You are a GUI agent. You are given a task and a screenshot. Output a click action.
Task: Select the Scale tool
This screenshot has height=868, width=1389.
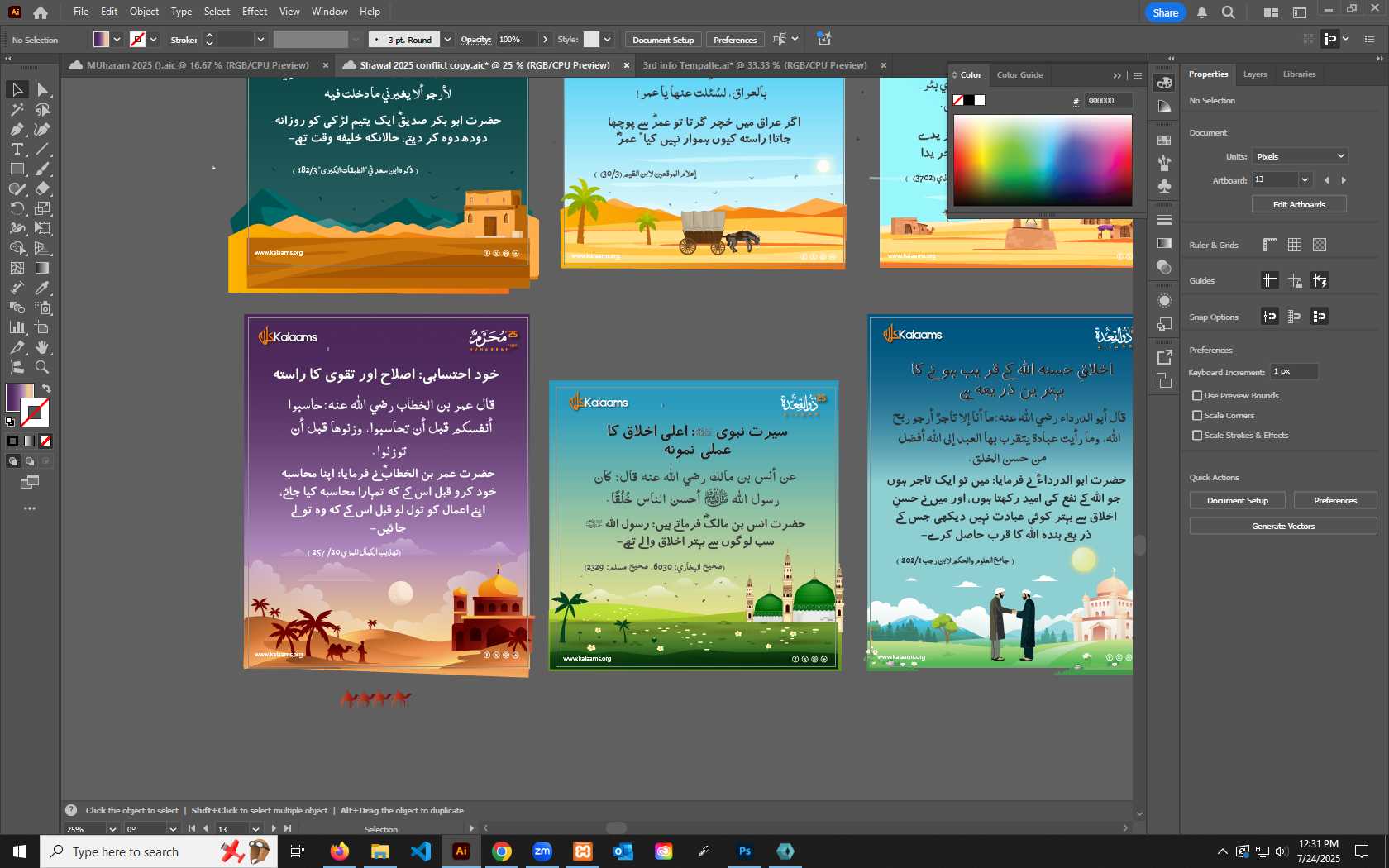pyautogui.click(x=42, y=208)
